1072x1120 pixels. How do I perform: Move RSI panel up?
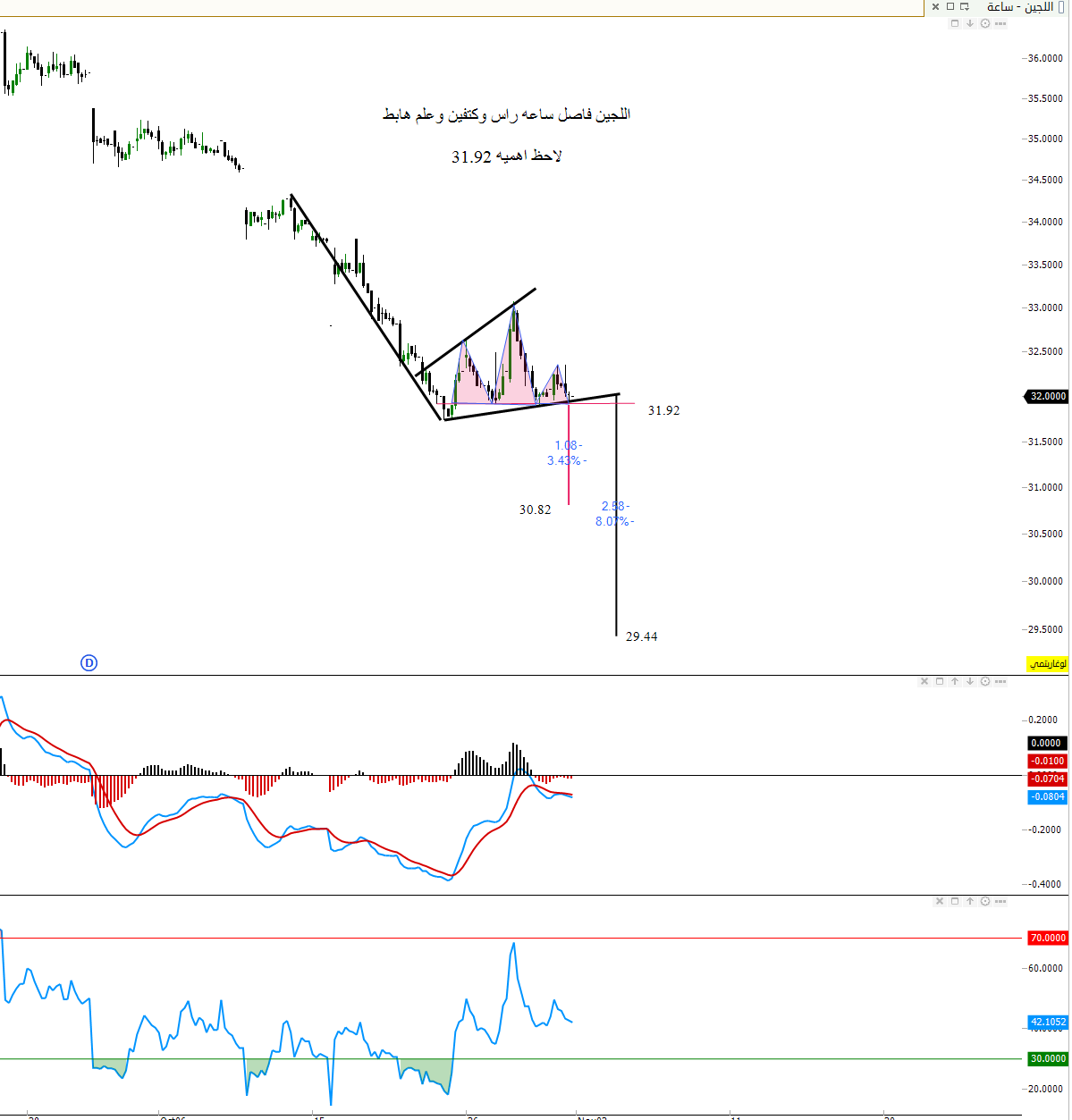[970, 901]
